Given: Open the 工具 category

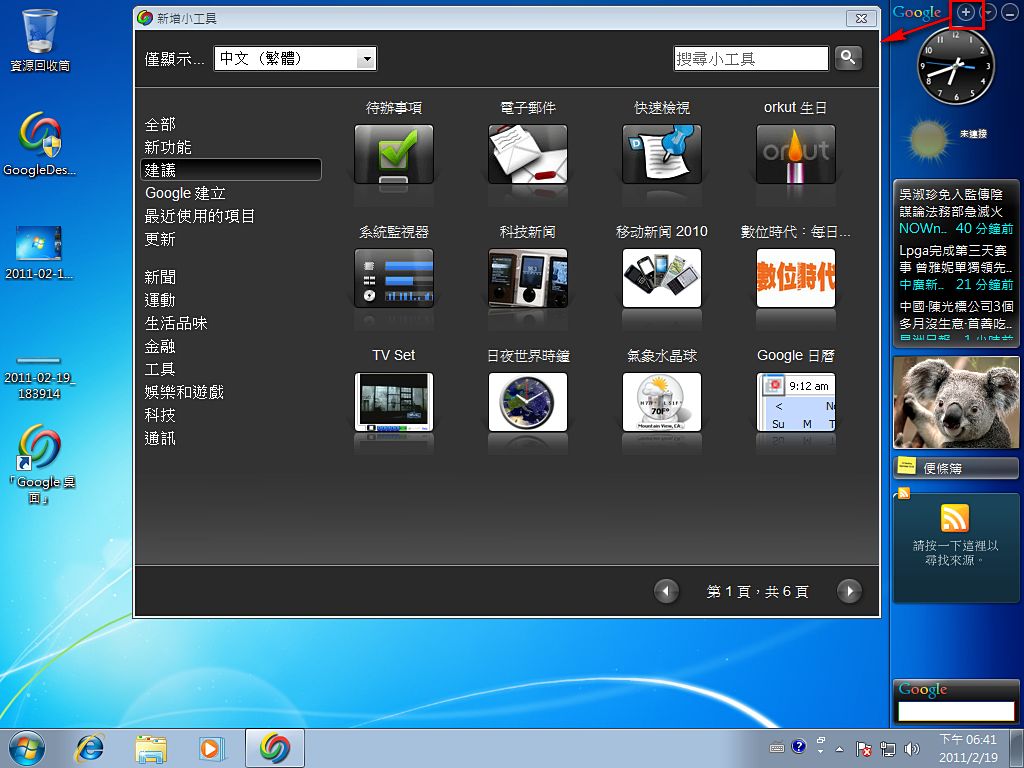Looking at the screenshot, I should pos(160,369).
